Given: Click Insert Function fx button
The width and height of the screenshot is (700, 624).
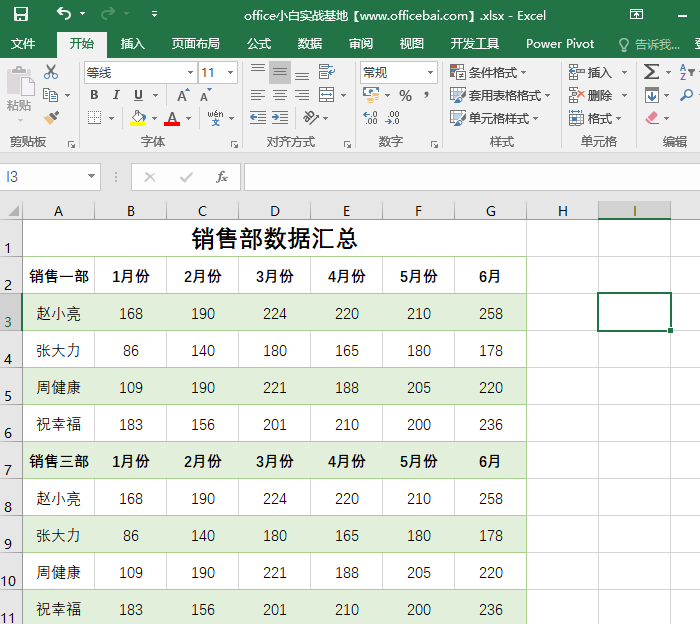Looking at the screenshot, I should [x=221, y=177].
